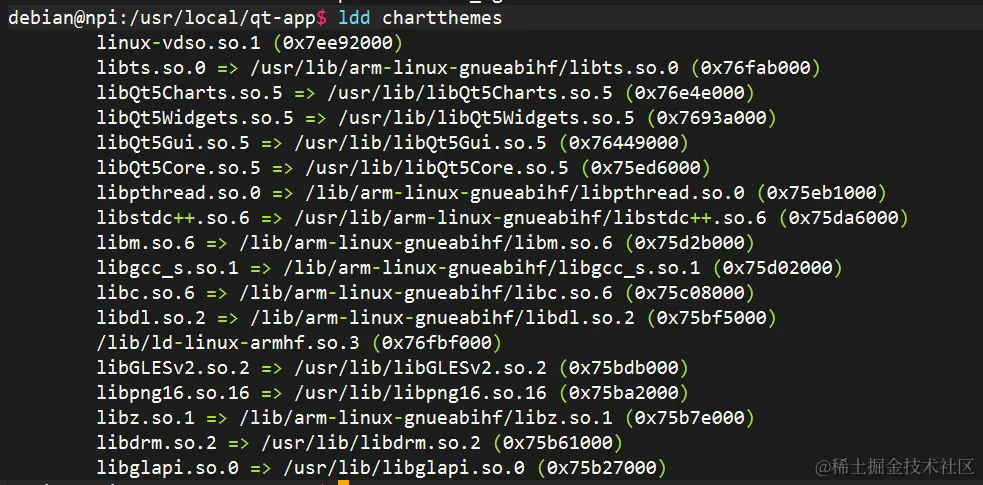Image resolution: width=983 pixels, height=485 pixels.
Task: Click the address 0x76fab000
Action: click(x=757, y=68)
